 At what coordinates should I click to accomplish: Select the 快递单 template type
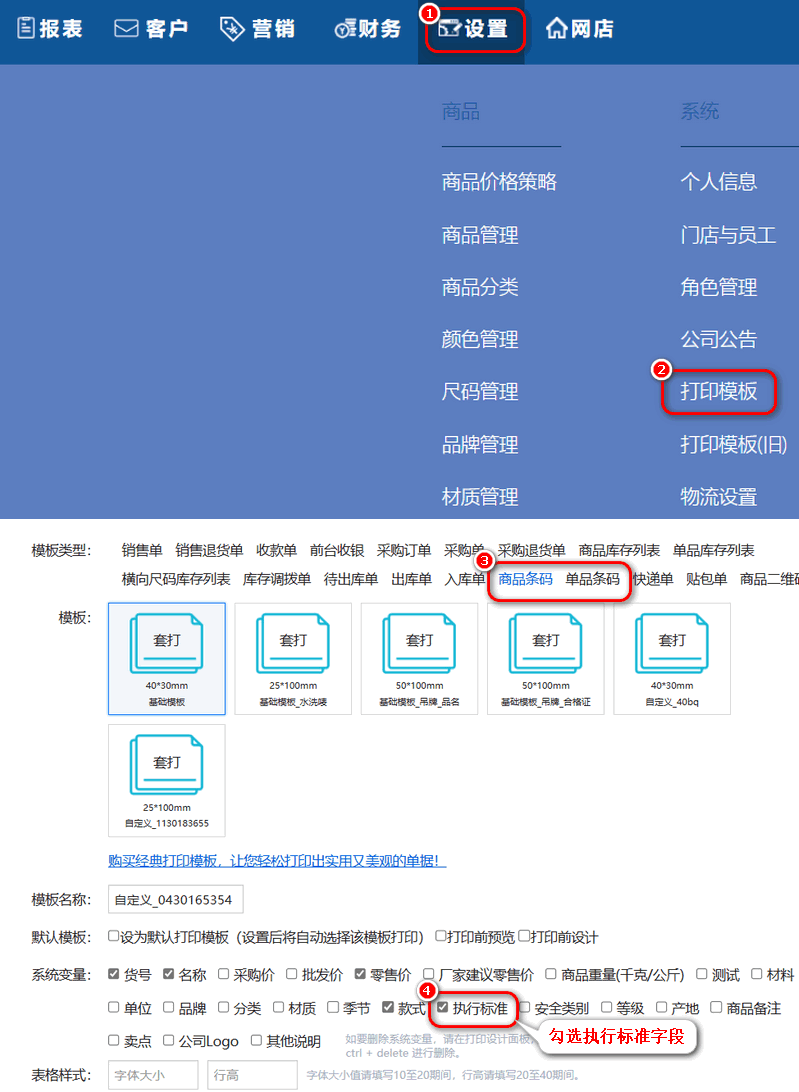coord(653,579)
